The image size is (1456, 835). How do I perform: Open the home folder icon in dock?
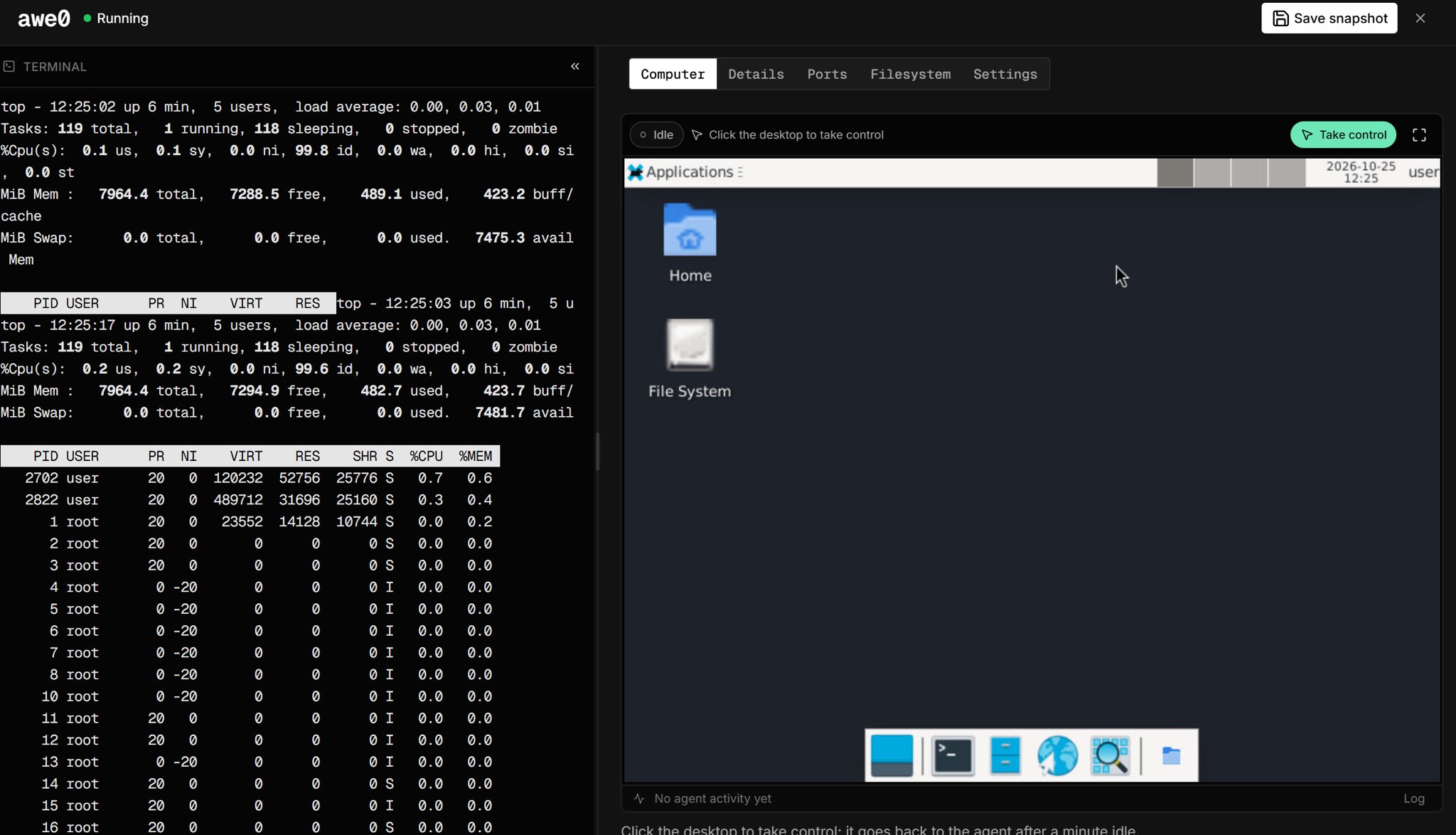click(x=1171, y=755)
